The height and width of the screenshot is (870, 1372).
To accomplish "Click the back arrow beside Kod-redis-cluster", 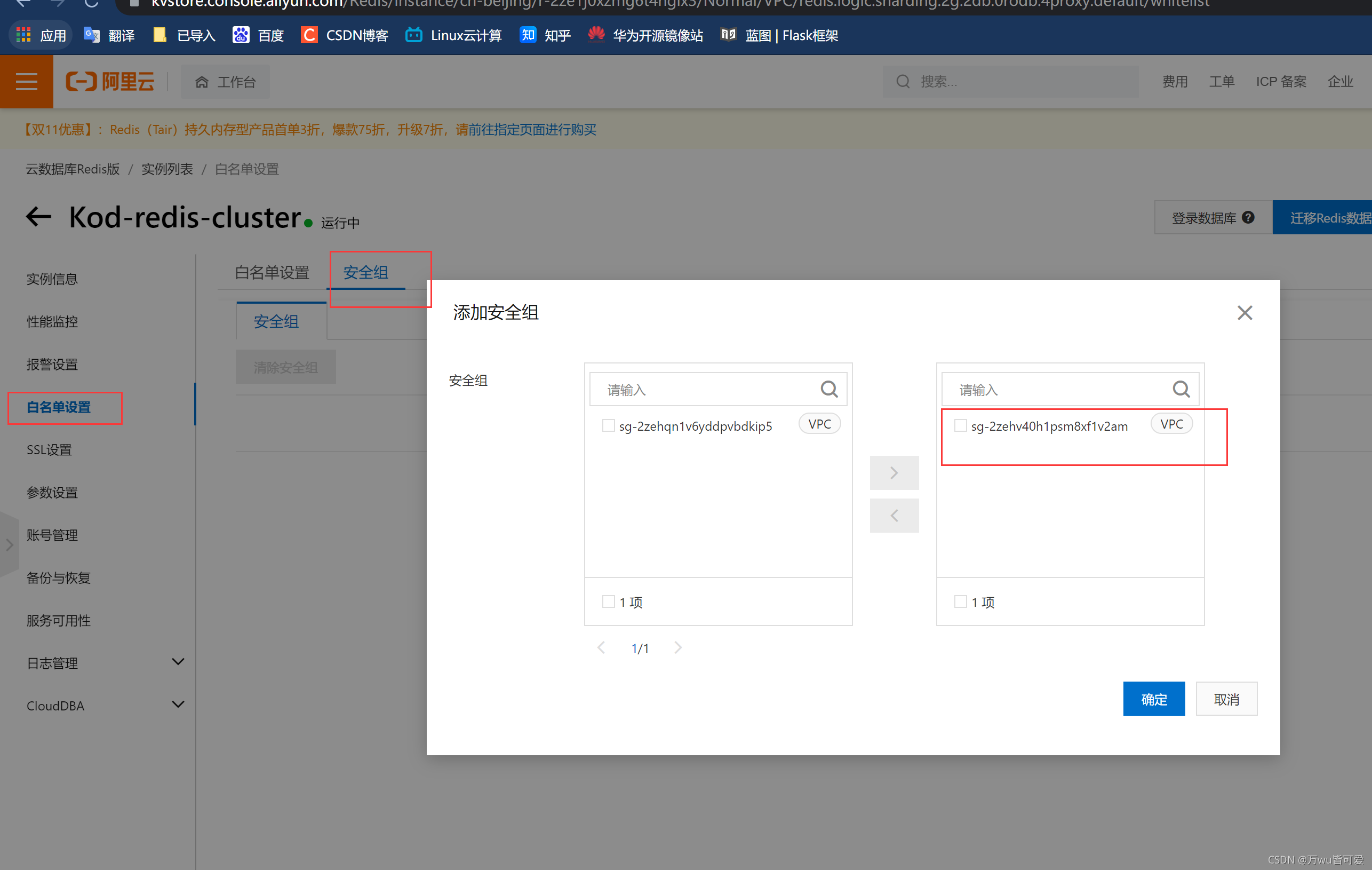I will point(39,217).
